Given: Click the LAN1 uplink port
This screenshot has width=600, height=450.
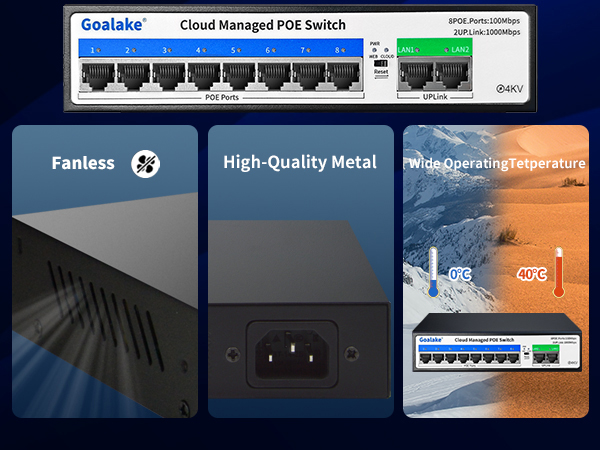Looking at the screenshot, I should [x=412, y=76].
